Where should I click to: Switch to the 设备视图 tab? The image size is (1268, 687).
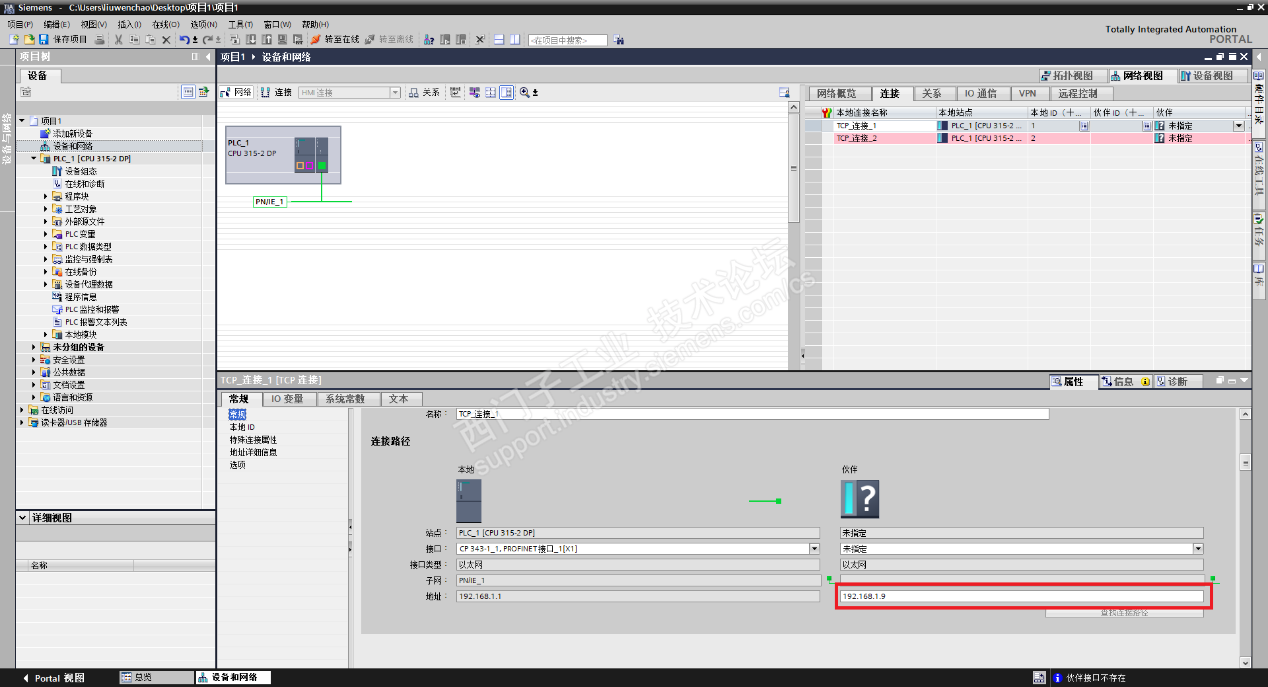coord(1212,75)
